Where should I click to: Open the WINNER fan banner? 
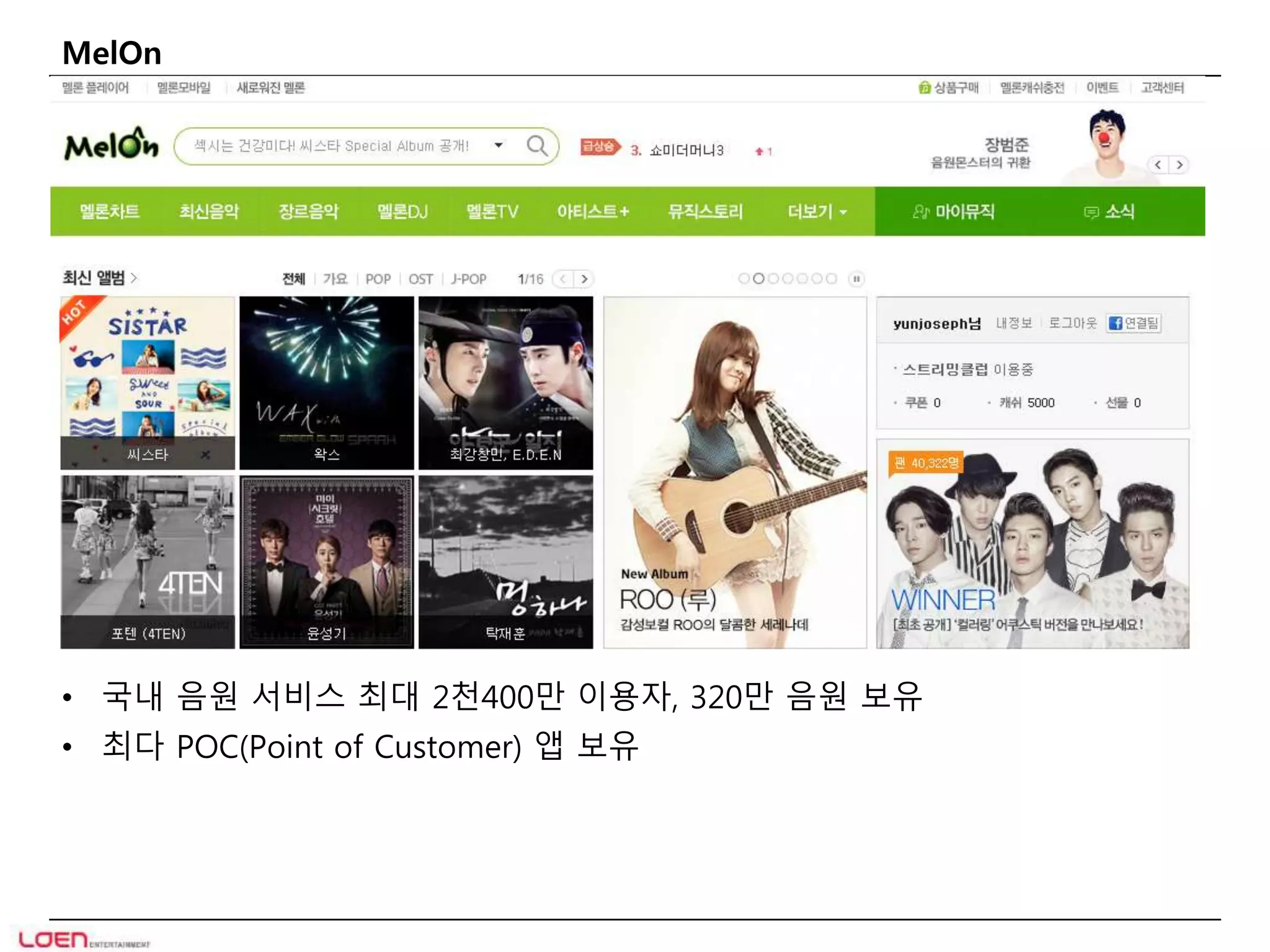[1032, 544]
